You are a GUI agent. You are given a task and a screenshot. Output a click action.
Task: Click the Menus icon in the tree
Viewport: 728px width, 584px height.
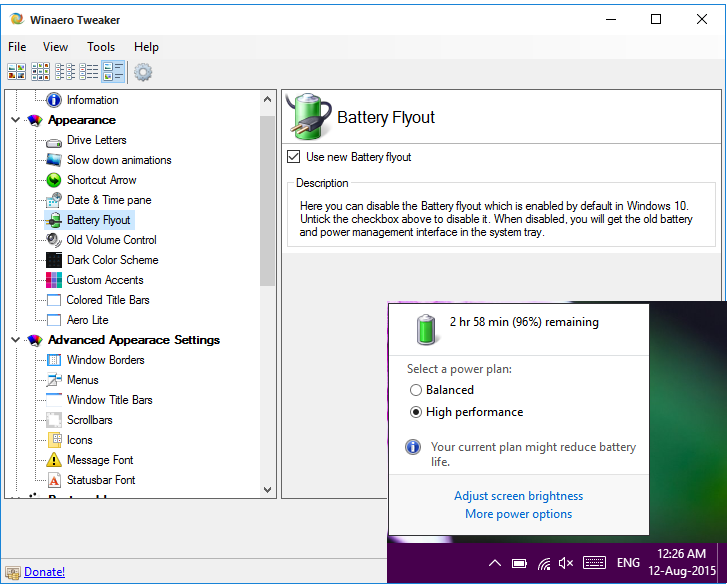coord(54,380)
